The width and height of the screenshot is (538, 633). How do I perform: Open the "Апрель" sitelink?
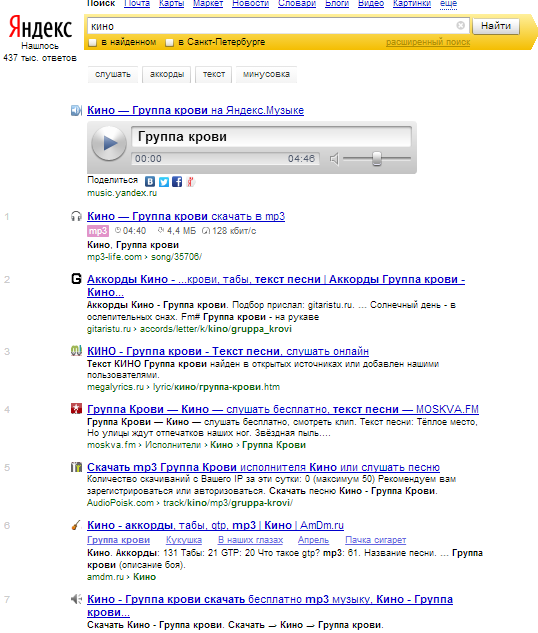point(313,540)
